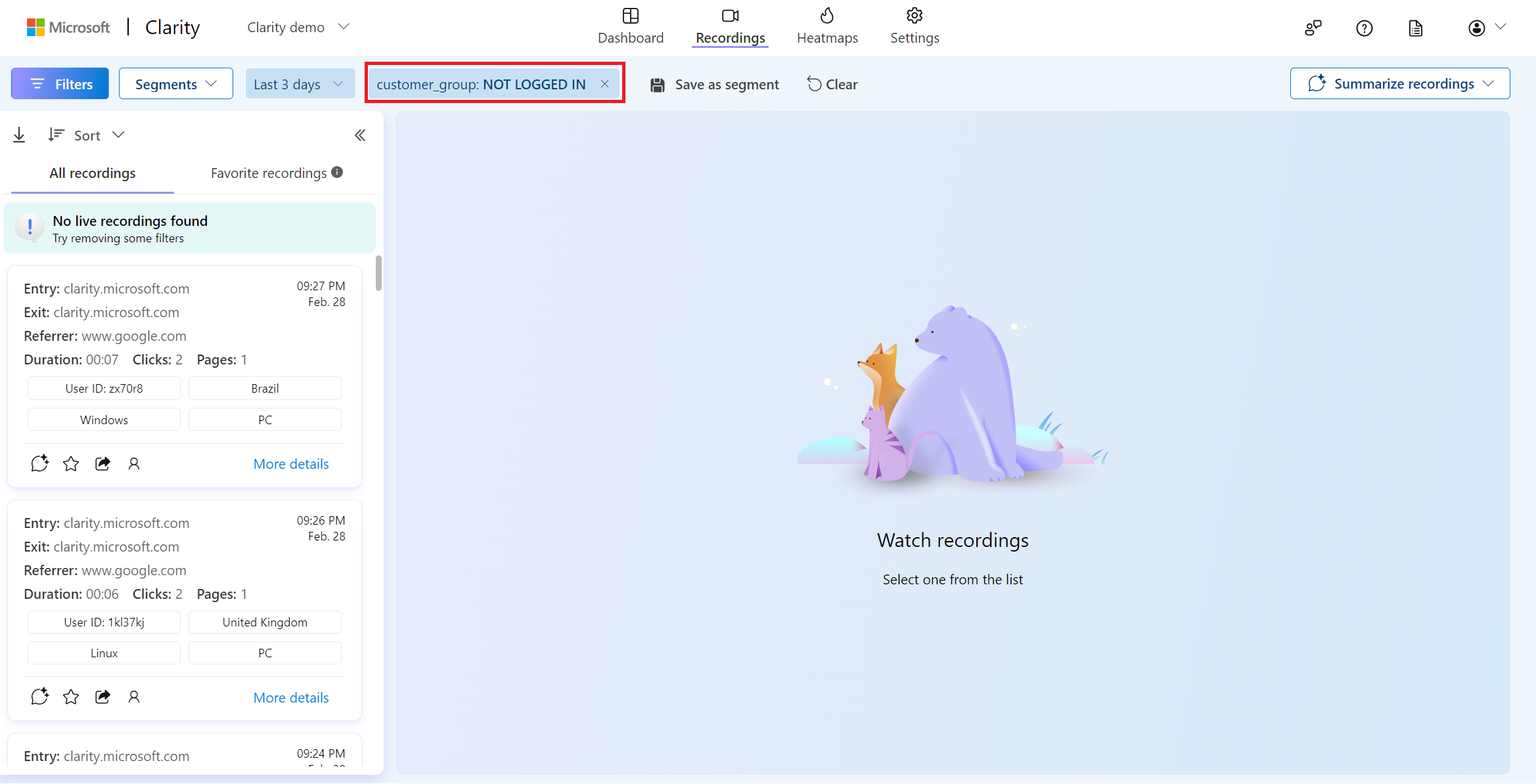The height and width of the screenshot is (784, 1536).
Task: Click the Linux OS tag
Action: (x=104, y=653)
